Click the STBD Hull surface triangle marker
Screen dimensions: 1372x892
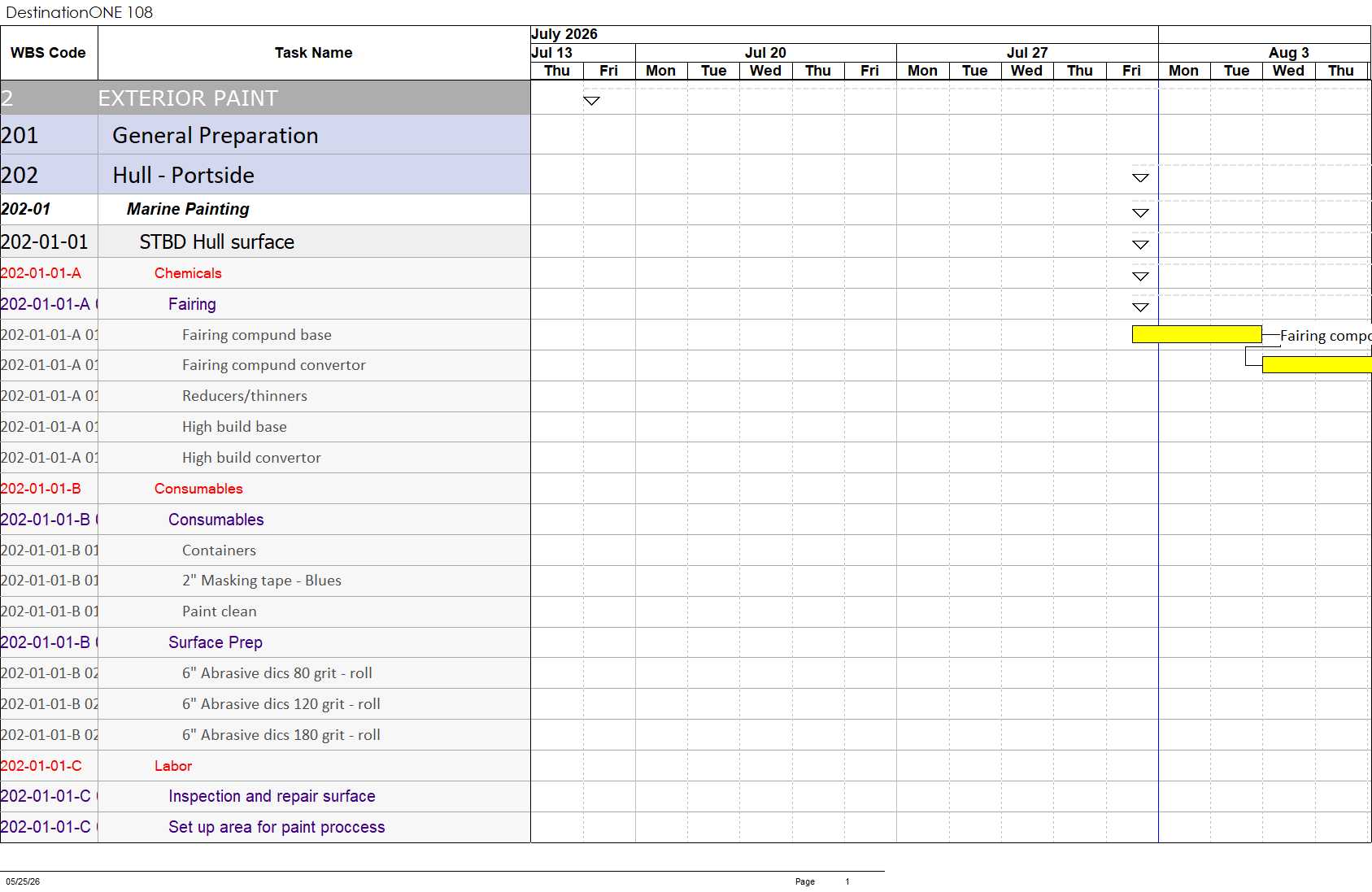click(1140, 245)
